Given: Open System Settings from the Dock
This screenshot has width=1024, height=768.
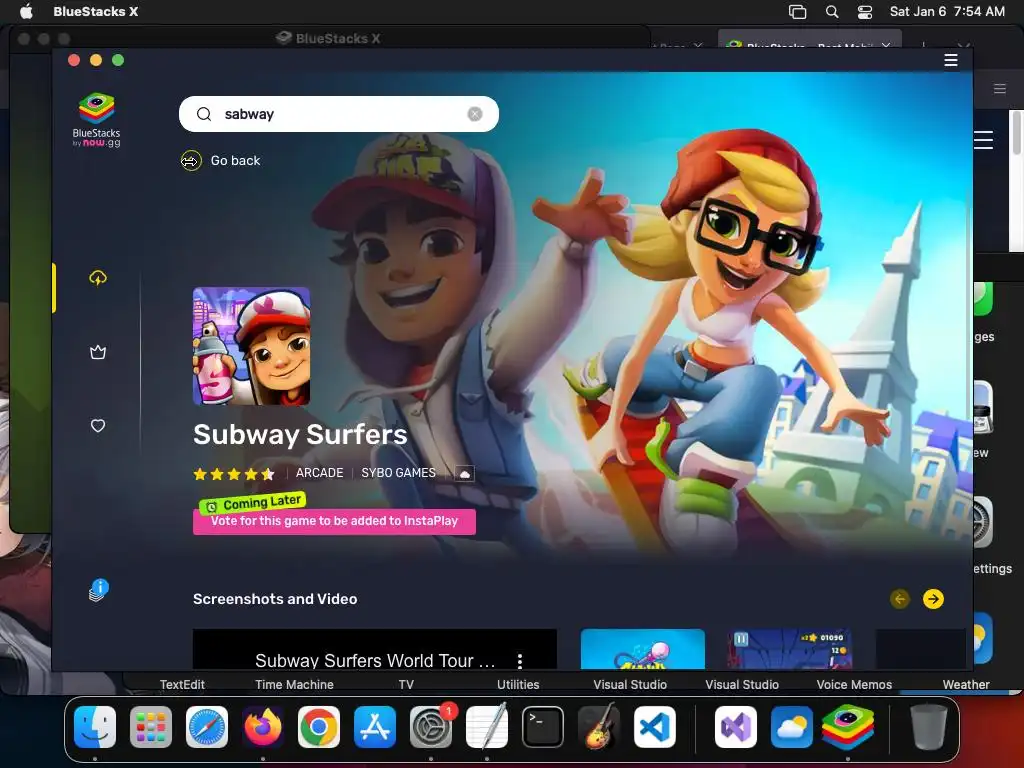Looking at the screenshot, I should point(431,727).
